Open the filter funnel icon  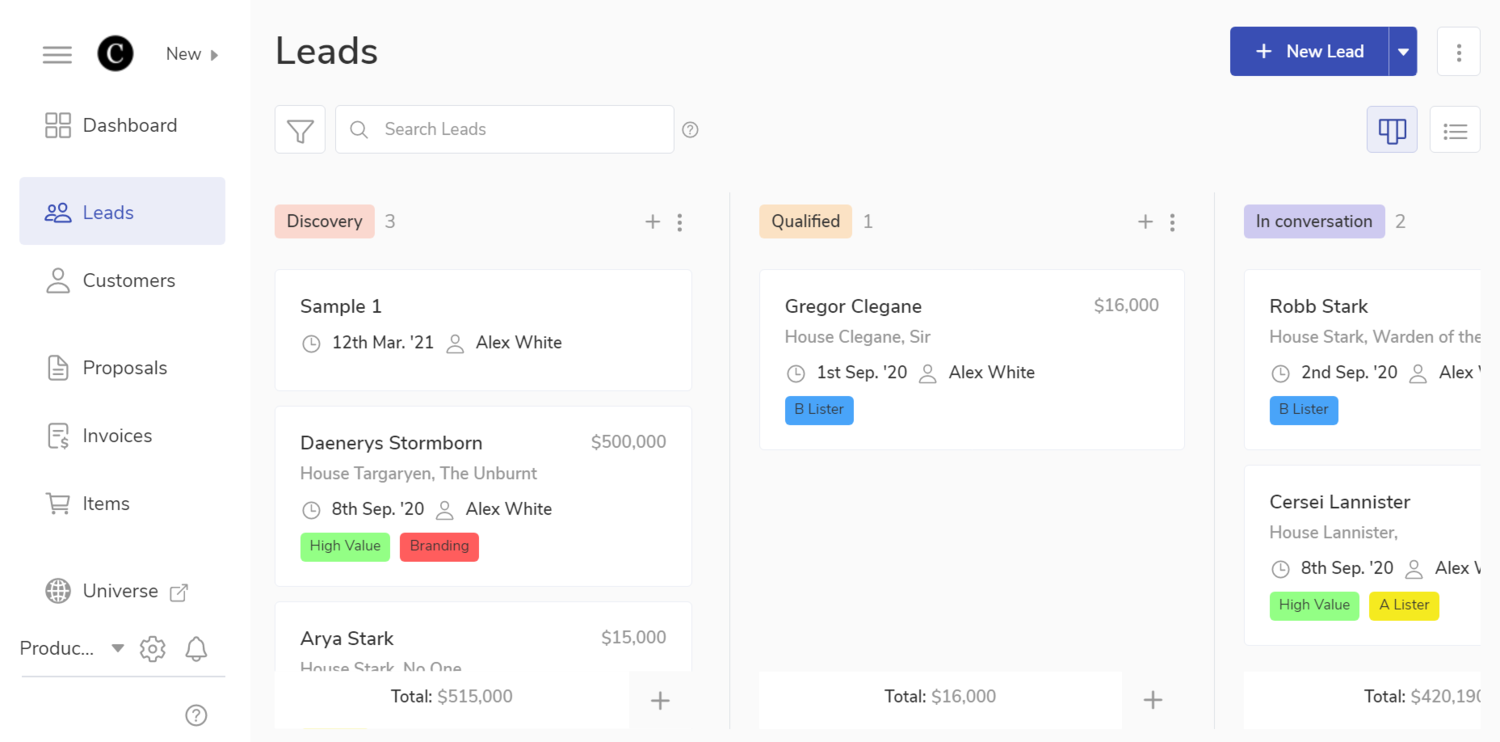(300, 130)
